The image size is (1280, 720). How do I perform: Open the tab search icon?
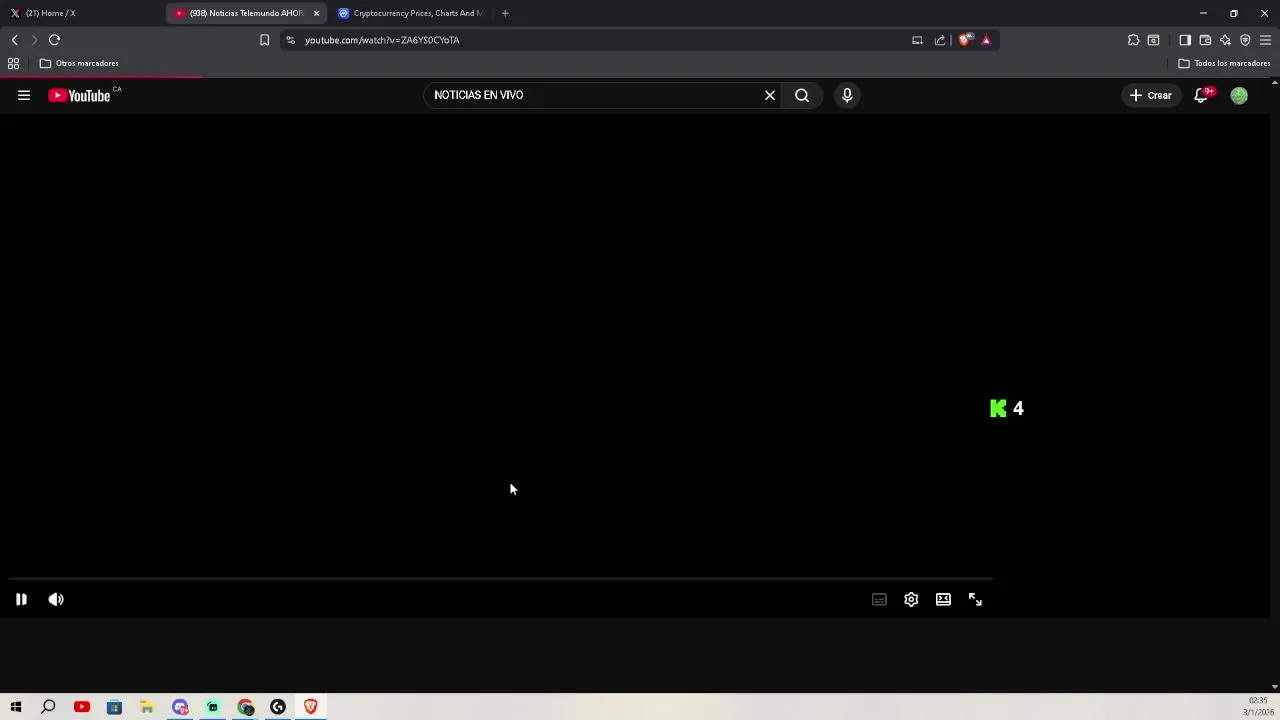pyautogui.click(x=1153, y=40)
